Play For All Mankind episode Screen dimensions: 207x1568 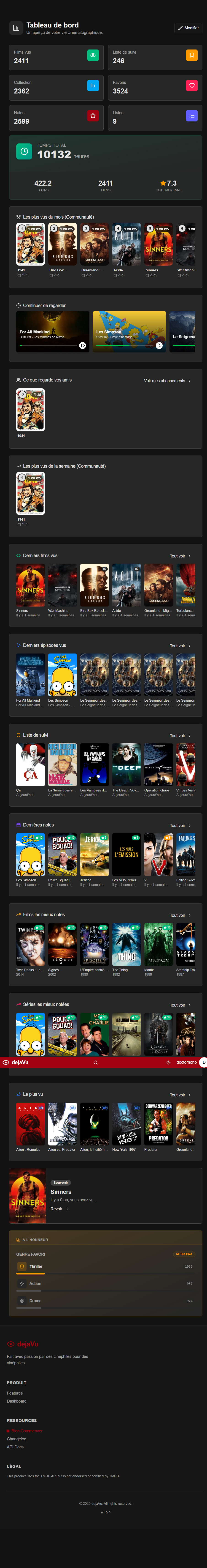tap(83, 345)
